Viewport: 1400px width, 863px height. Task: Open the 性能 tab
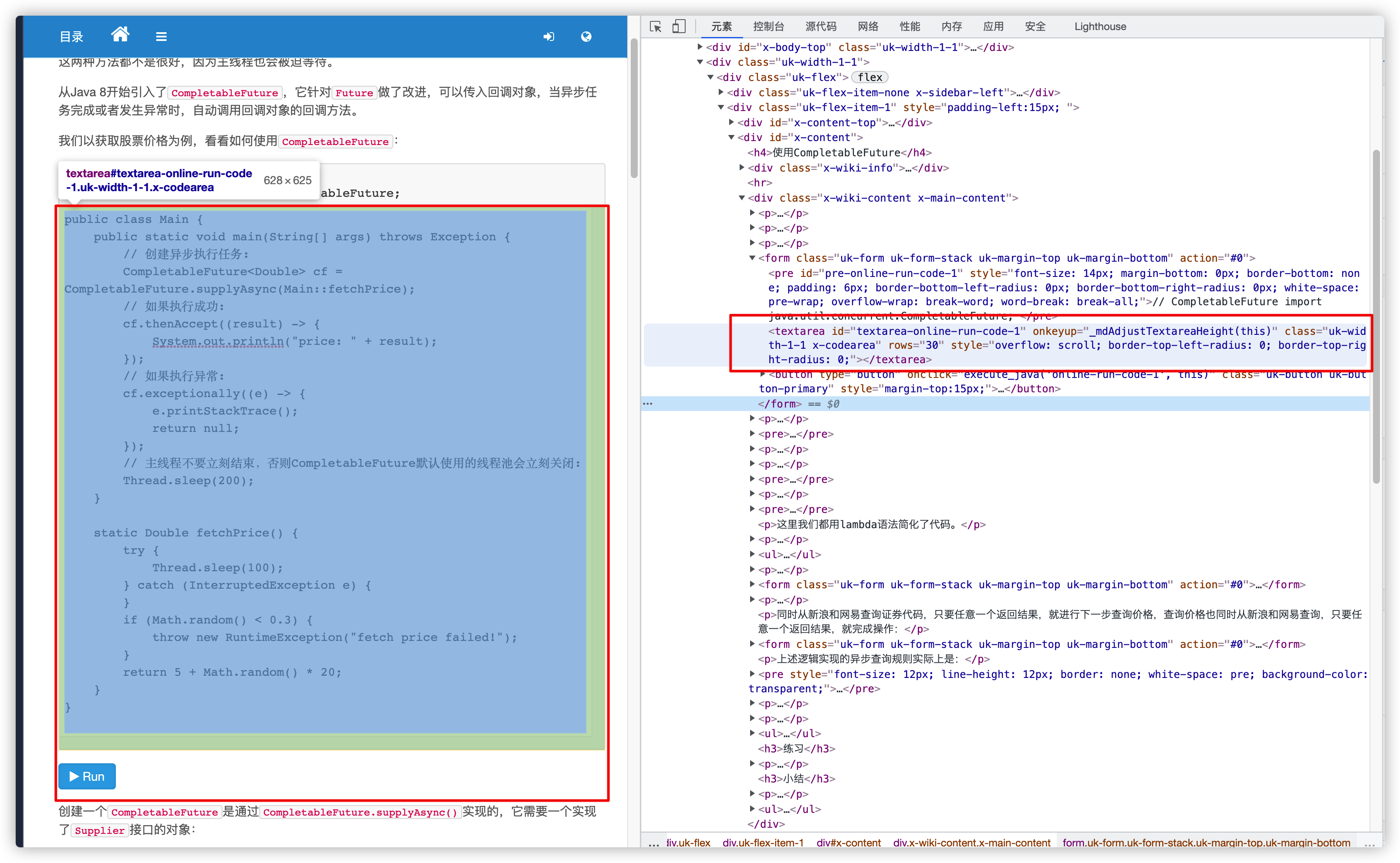click(x=910, y=26)
